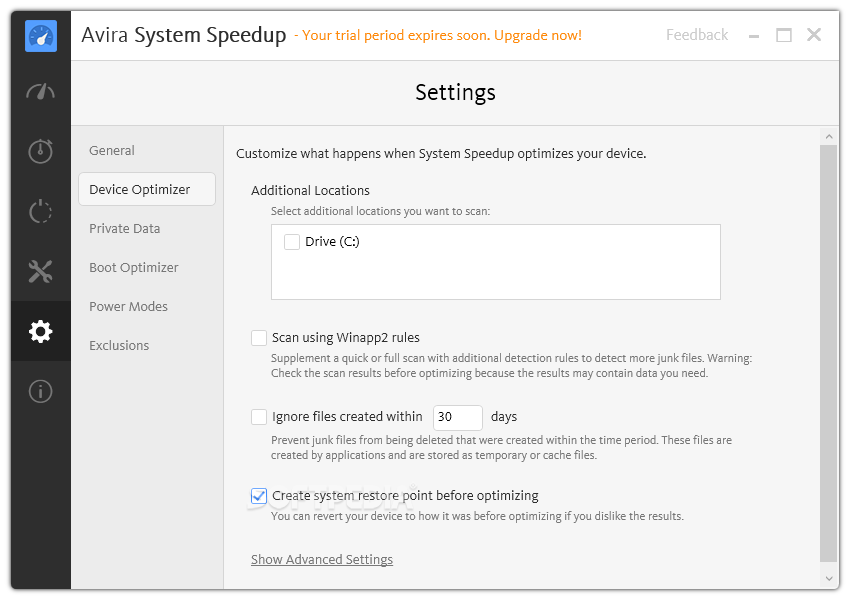Enable Ignore files created within checkbox

coord(259,417)
